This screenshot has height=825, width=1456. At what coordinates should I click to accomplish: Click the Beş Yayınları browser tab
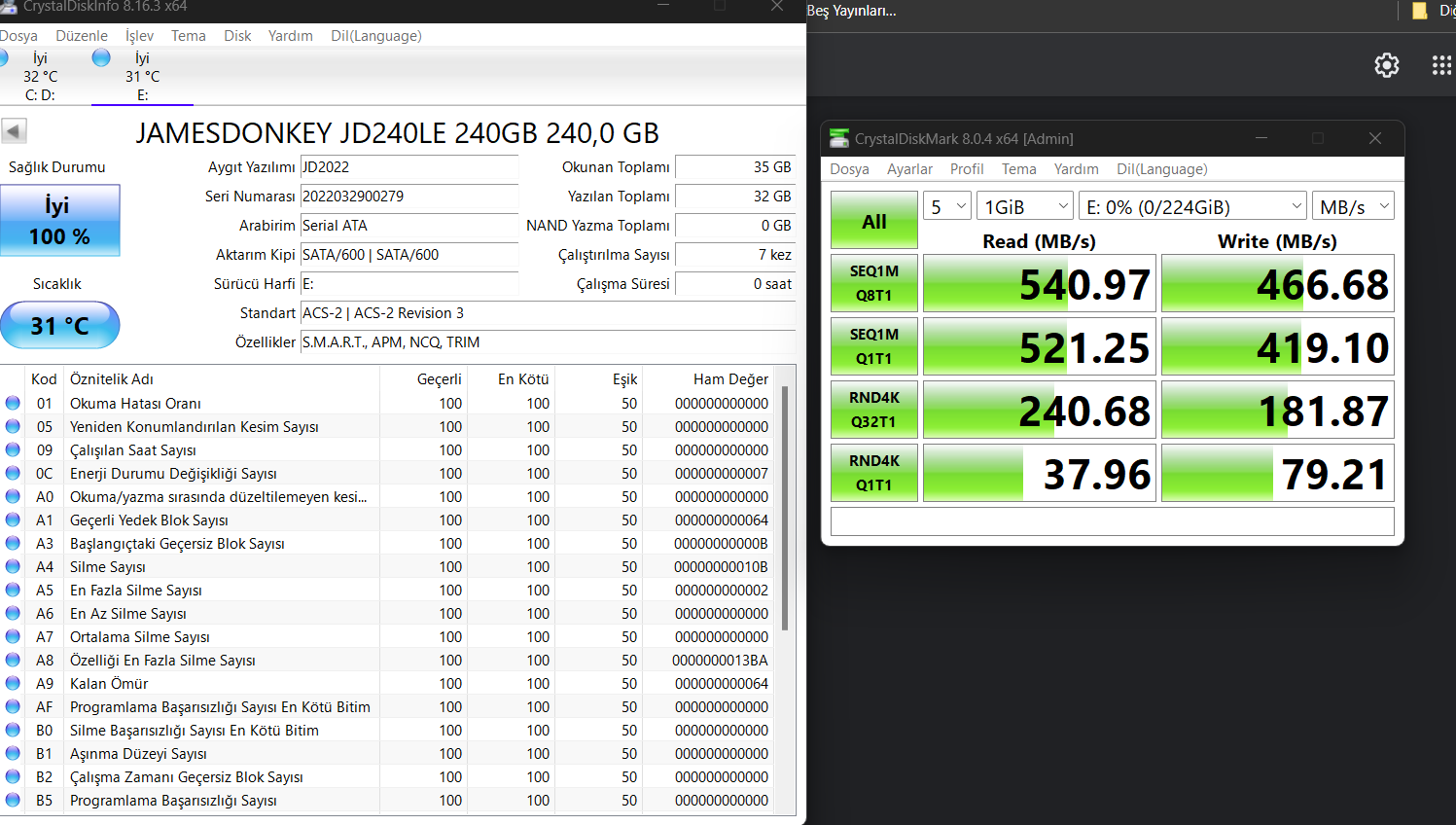(851, 12)
